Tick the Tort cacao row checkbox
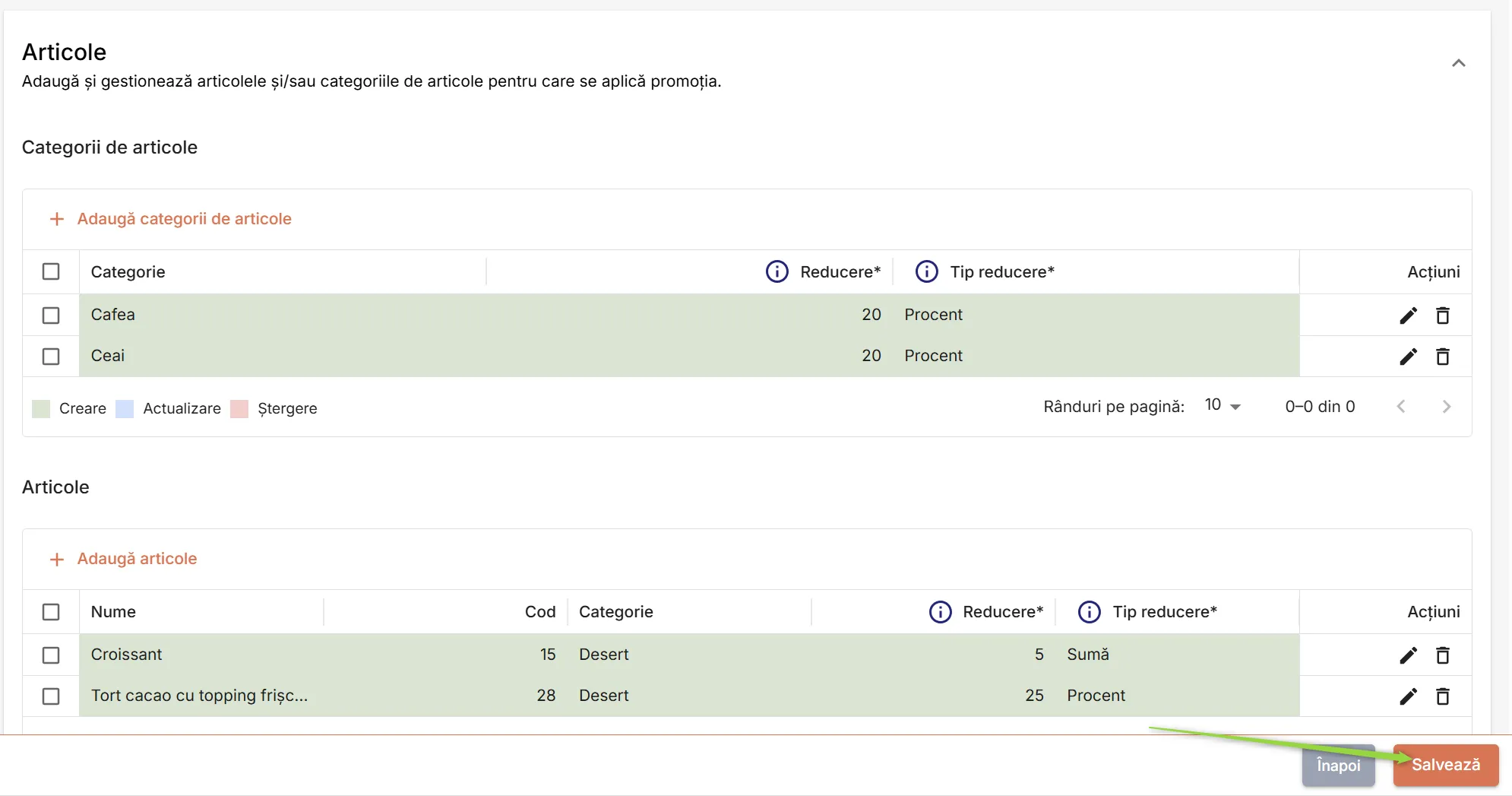This screenshot has width=1512, height=796. 51,696
